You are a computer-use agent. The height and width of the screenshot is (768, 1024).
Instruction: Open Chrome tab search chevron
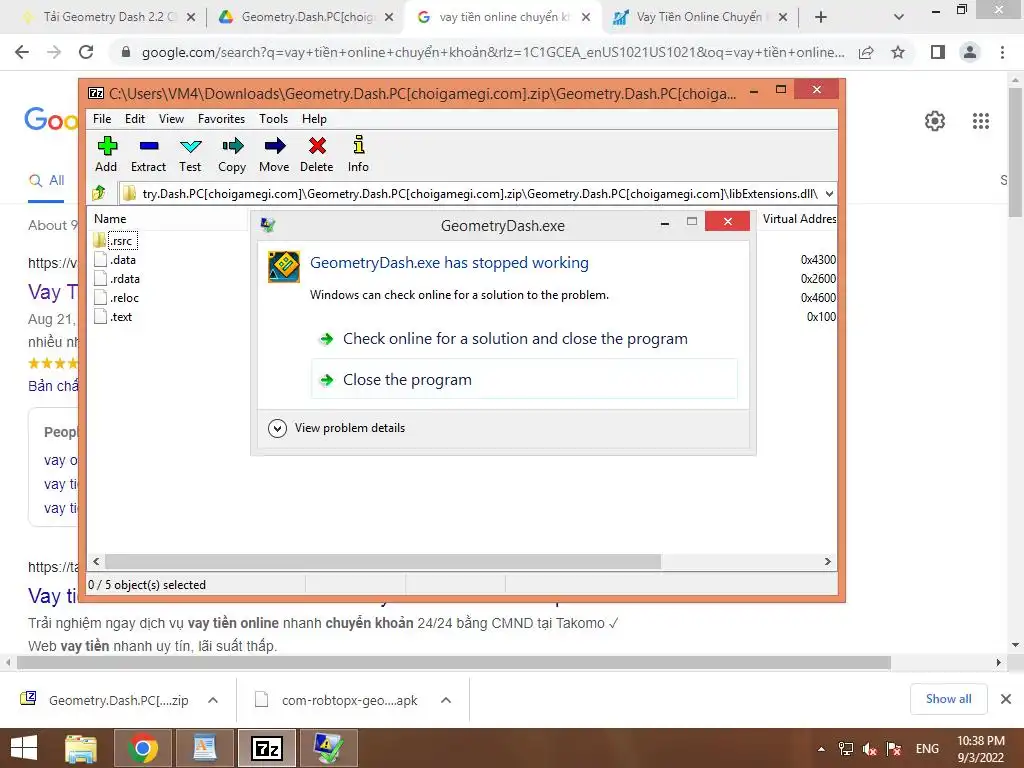[899, 18]
